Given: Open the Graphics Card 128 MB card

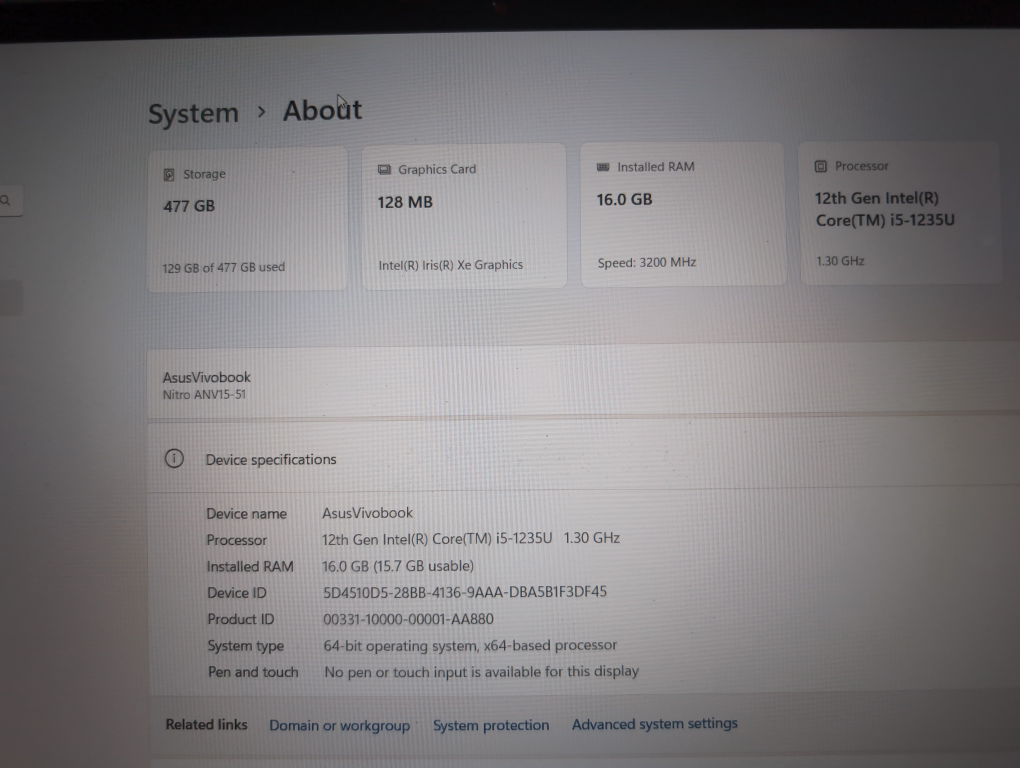Looking at the screenshot, I should pos(464,216).
